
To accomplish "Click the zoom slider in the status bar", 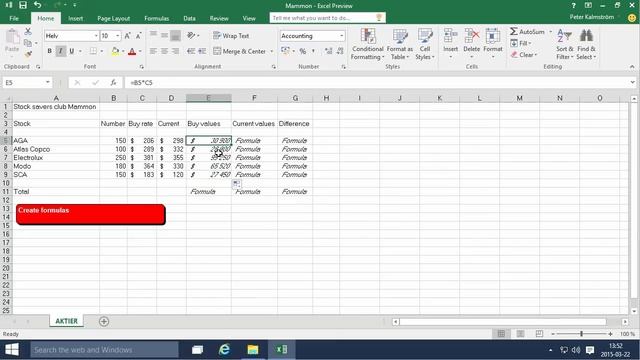I will [x=582, y=334].
